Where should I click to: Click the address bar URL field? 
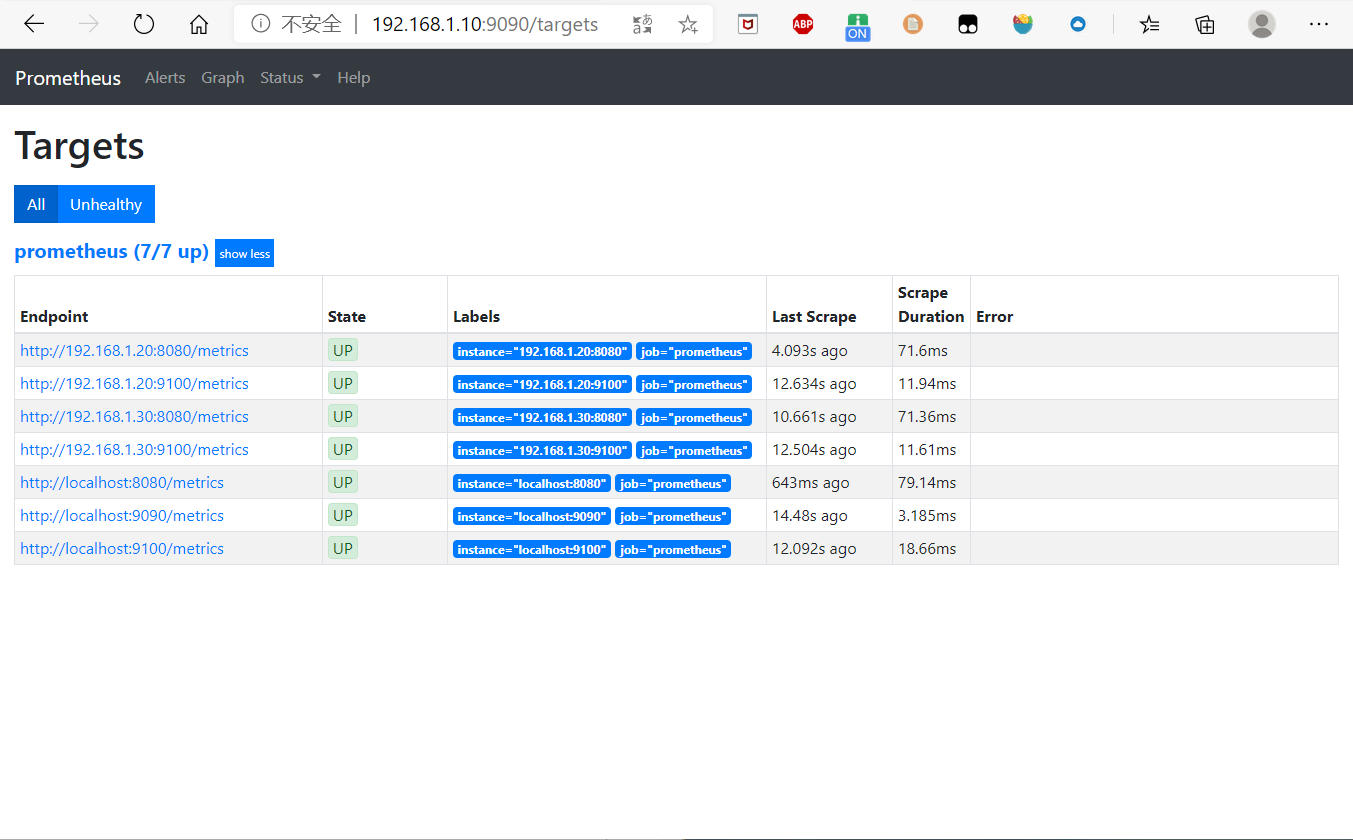tap(485, 24)
